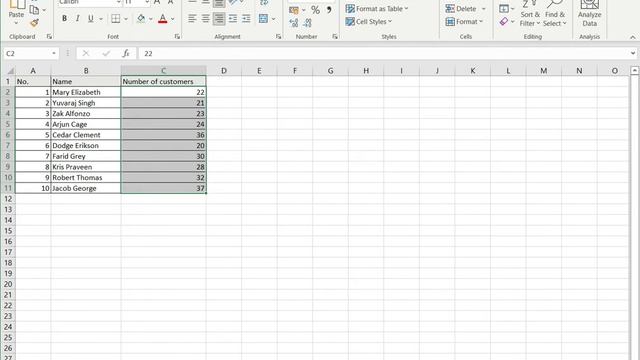640x360 pixels.
Task: Select the cell containing Mary Elizabeth
Action: [x=86, y=92]
